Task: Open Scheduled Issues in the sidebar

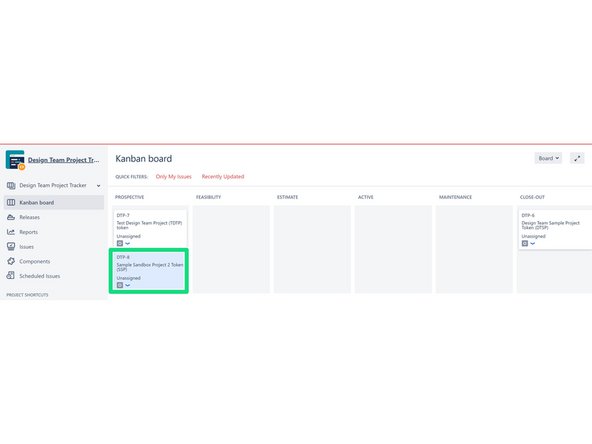Action: [x=40, y=276]
